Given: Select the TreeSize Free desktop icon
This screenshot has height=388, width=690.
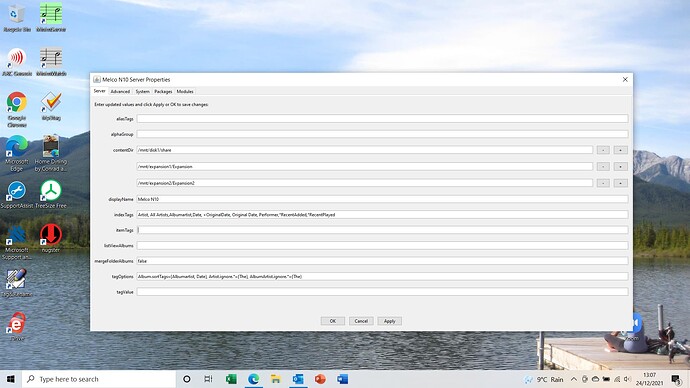Looking at the screenshot, I should tap(51, 194).
